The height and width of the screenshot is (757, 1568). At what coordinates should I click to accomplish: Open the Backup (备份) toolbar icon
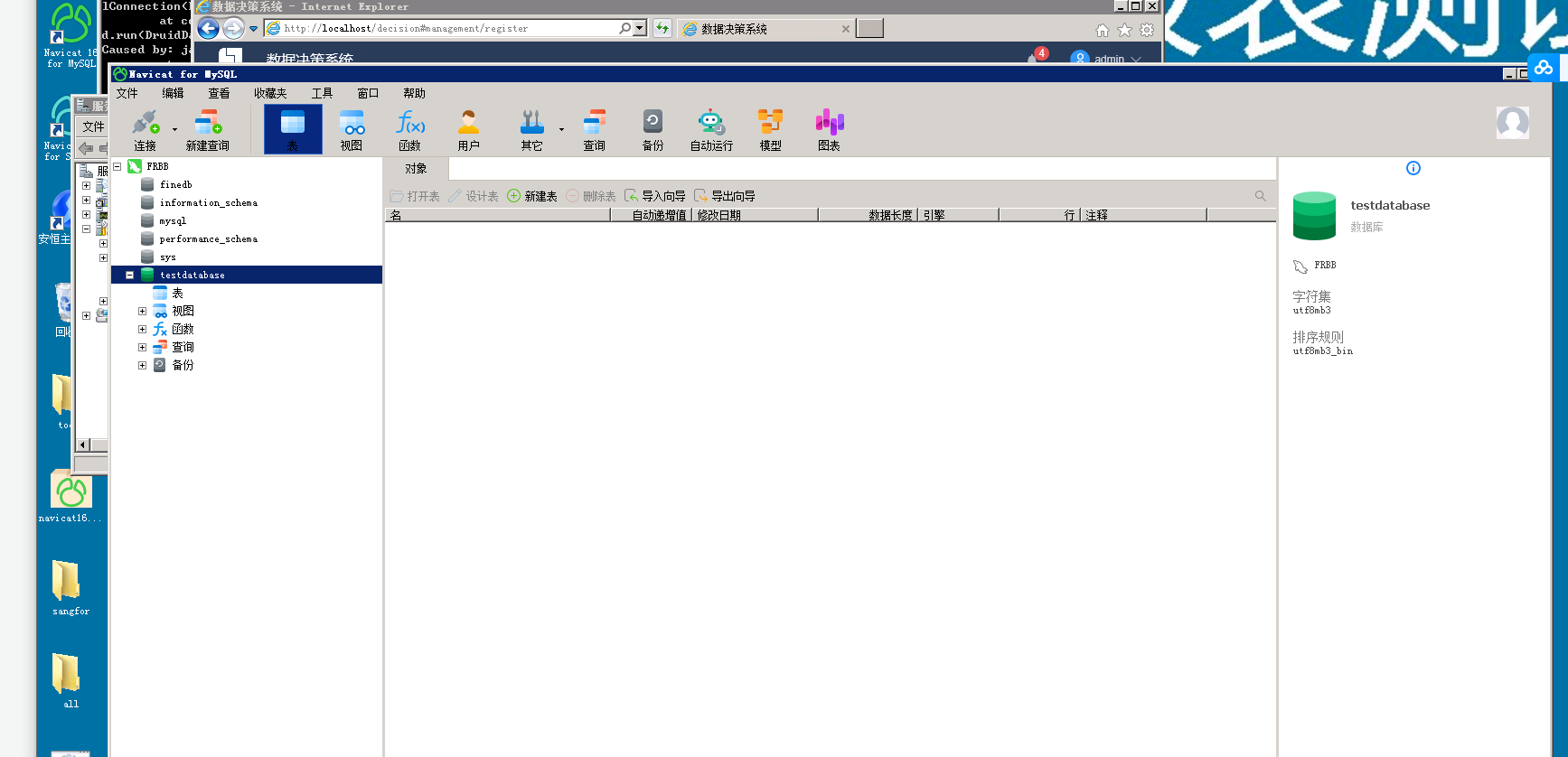pos(653,129)
